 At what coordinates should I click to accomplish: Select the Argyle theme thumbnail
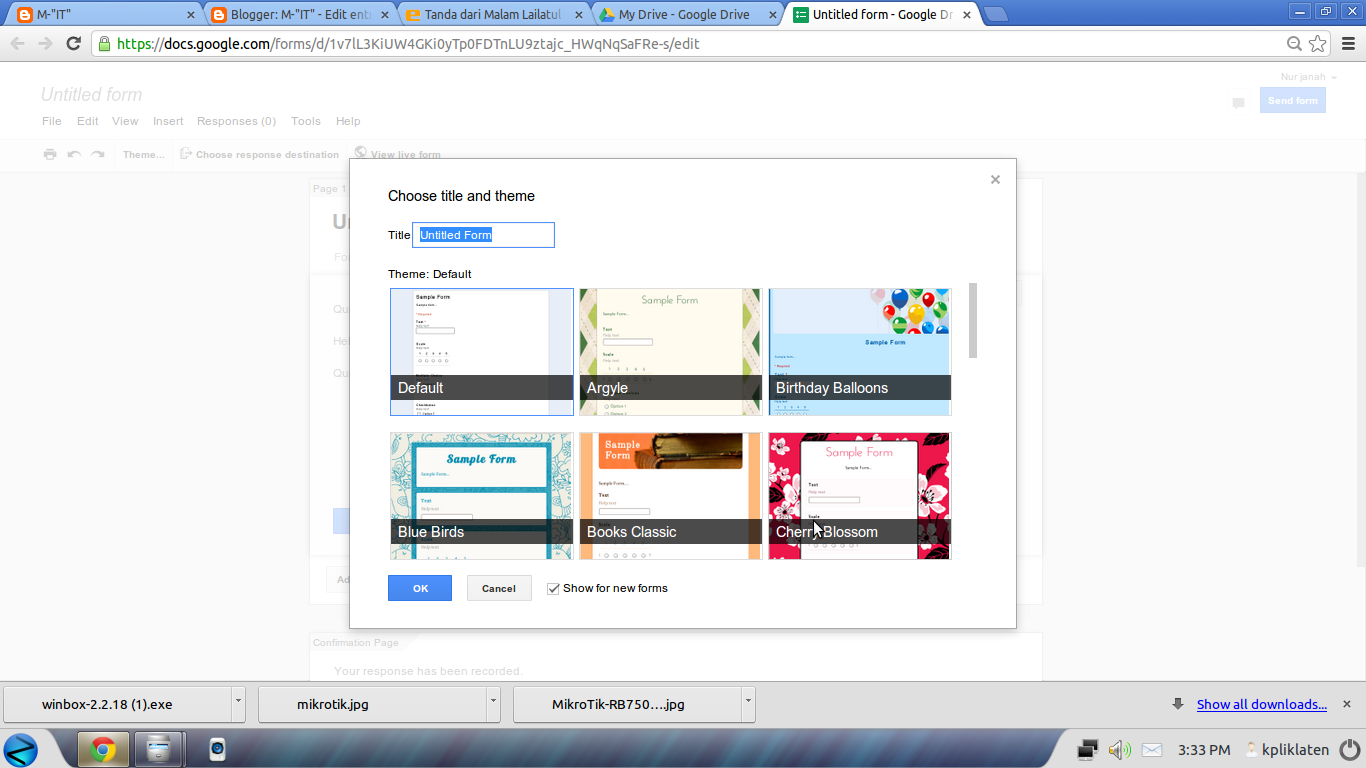[x=670, y=352]
